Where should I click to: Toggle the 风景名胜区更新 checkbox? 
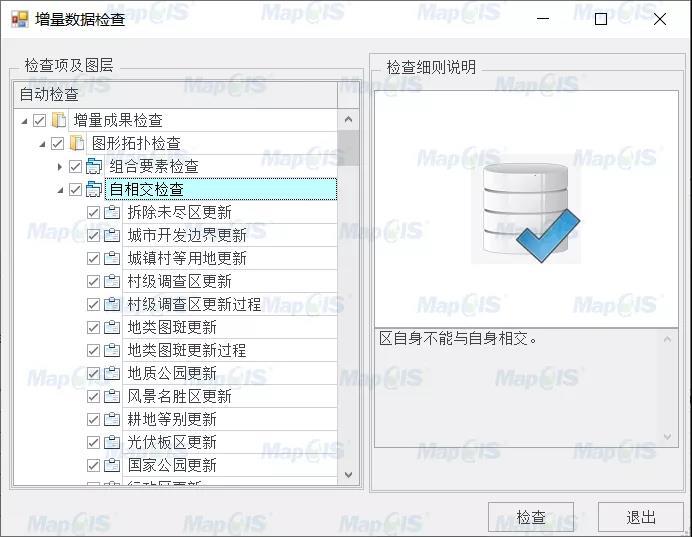94,396
